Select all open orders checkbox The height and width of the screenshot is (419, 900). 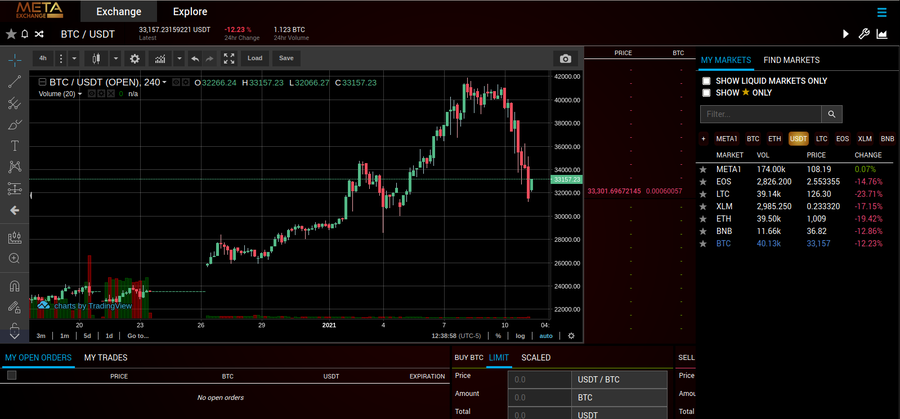(12, 376)
